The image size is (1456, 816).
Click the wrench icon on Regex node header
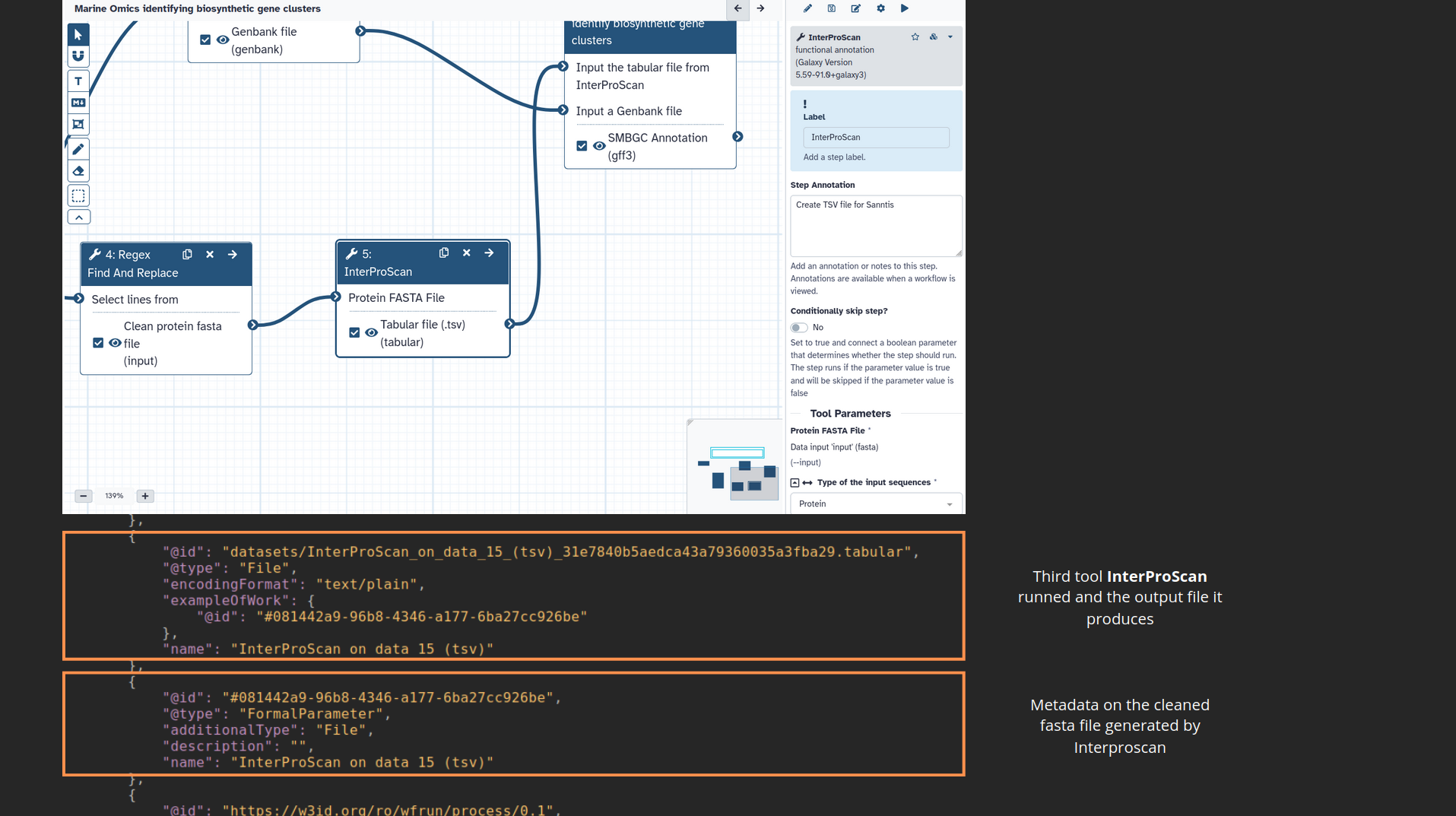coord(95,254)
